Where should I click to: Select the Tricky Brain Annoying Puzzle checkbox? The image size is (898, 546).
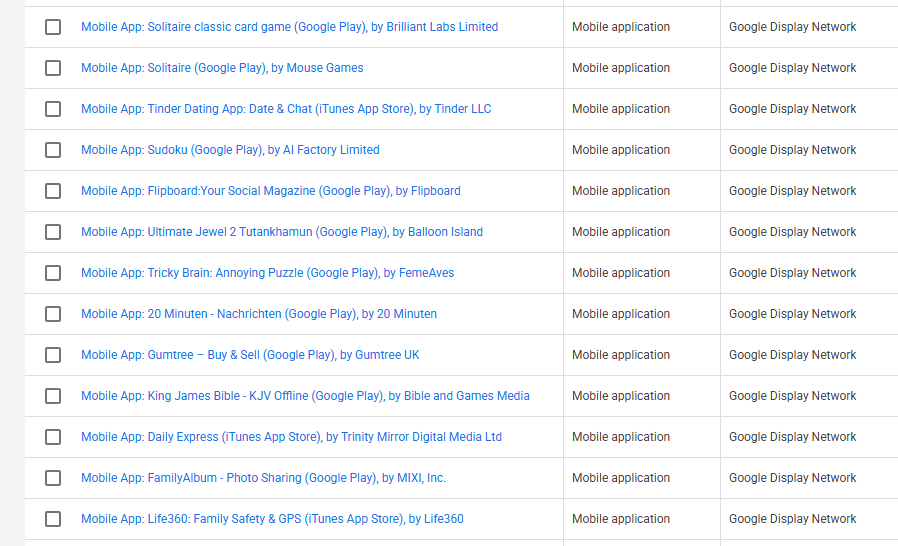53,273
